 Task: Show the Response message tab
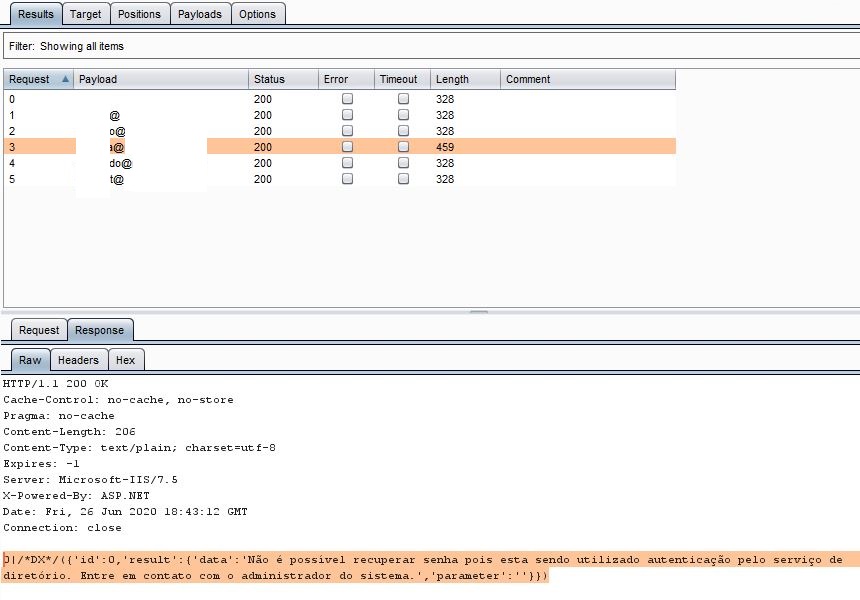(99, 330)
